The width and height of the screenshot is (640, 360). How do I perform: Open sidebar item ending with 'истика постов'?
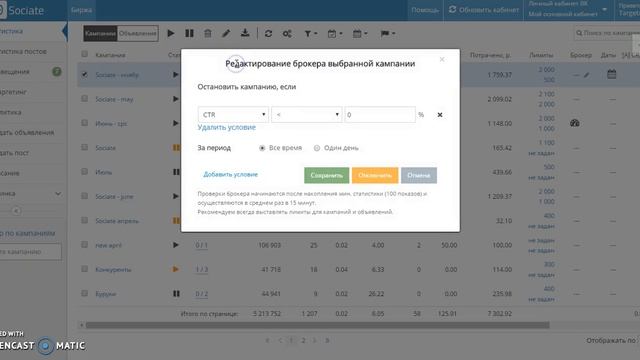[23, 51]
